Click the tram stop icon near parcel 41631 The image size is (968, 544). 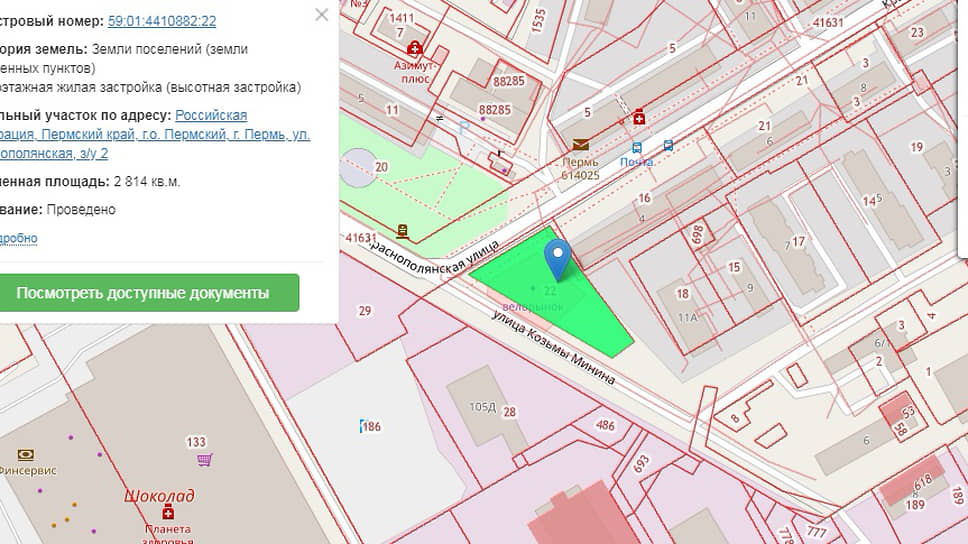coord(402,230)
